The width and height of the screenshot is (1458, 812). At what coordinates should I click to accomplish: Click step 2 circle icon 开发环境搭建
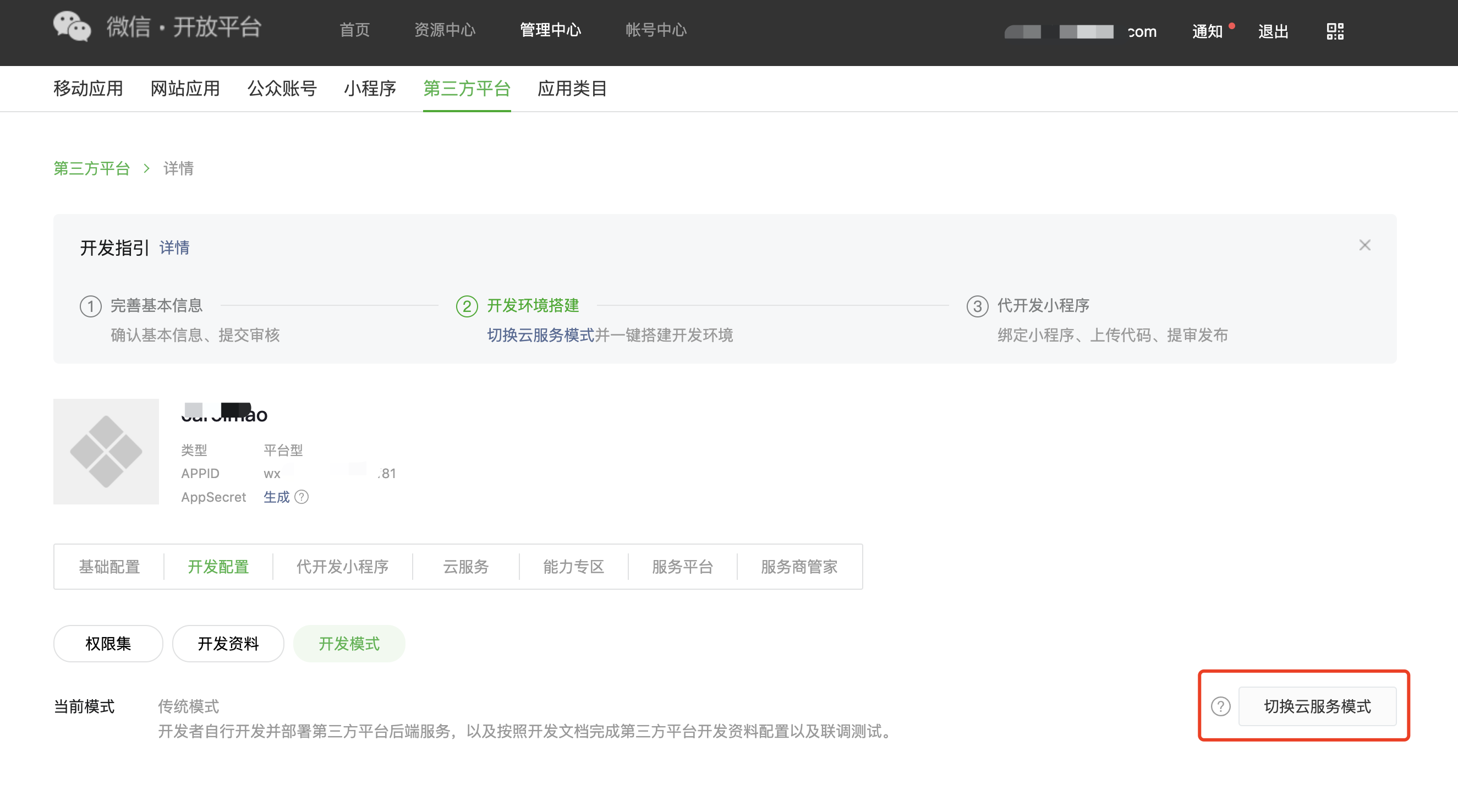tap(467, 306)
